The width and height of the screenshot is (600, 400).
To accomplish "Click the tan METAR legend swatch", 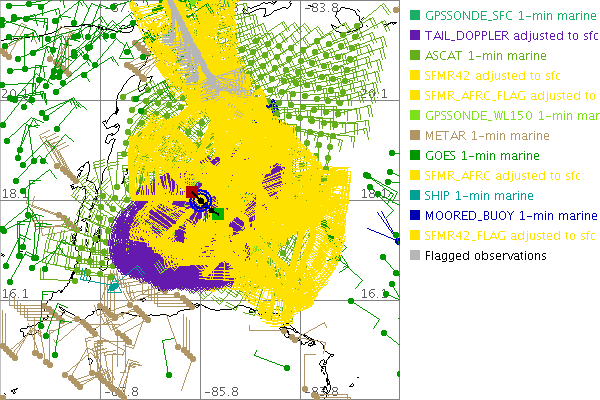I will click(x=415, y=136).
